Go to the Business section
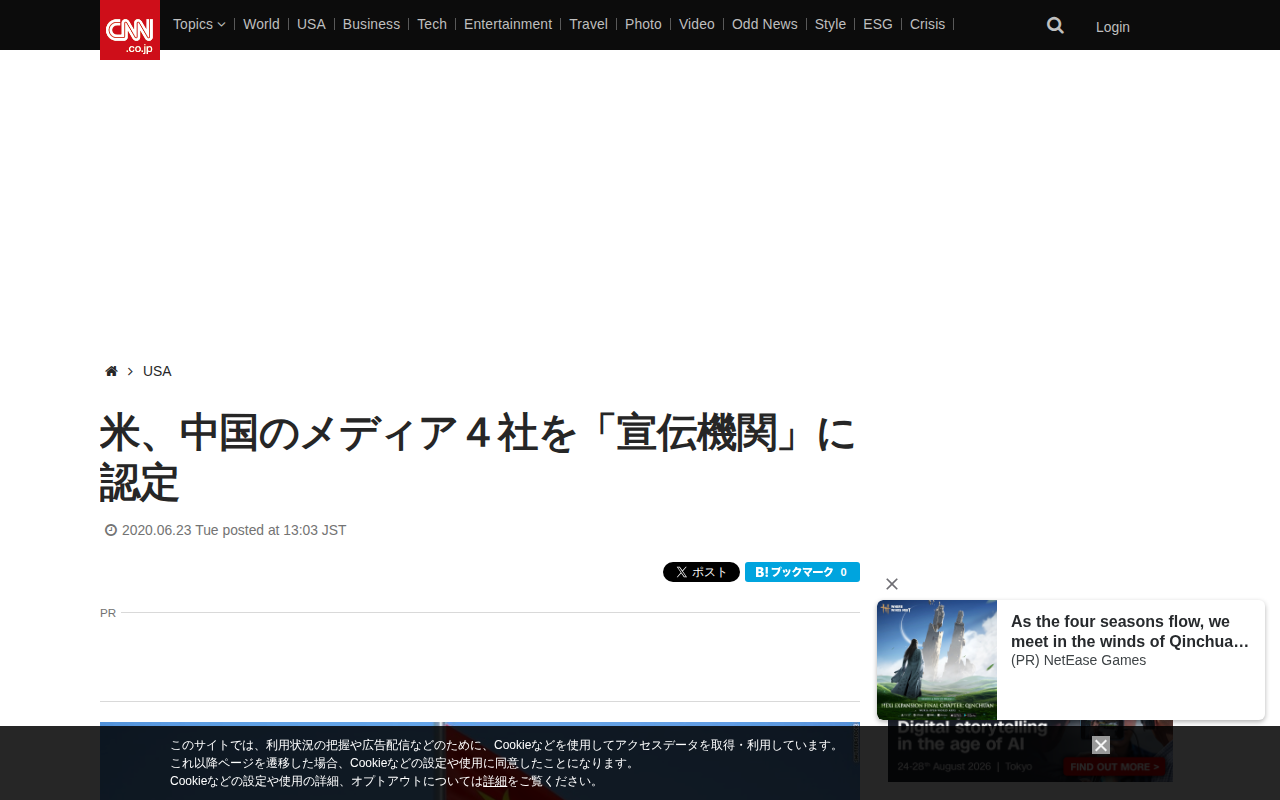 (x=371, y=24)
